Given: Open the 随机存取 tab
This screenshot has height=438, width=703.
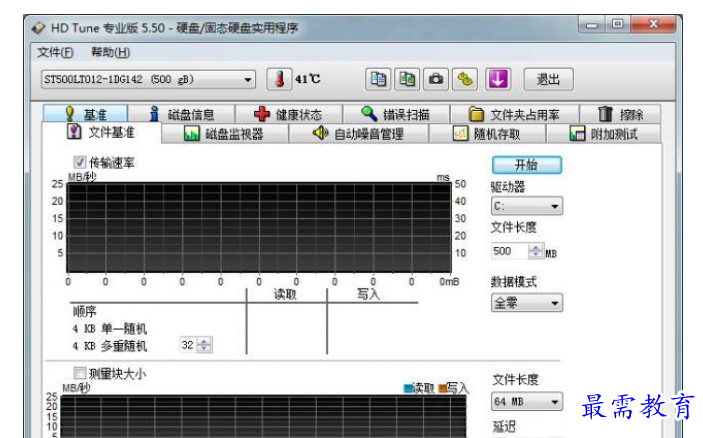Looking at the screenshot, I should click(x=487, y=134).
